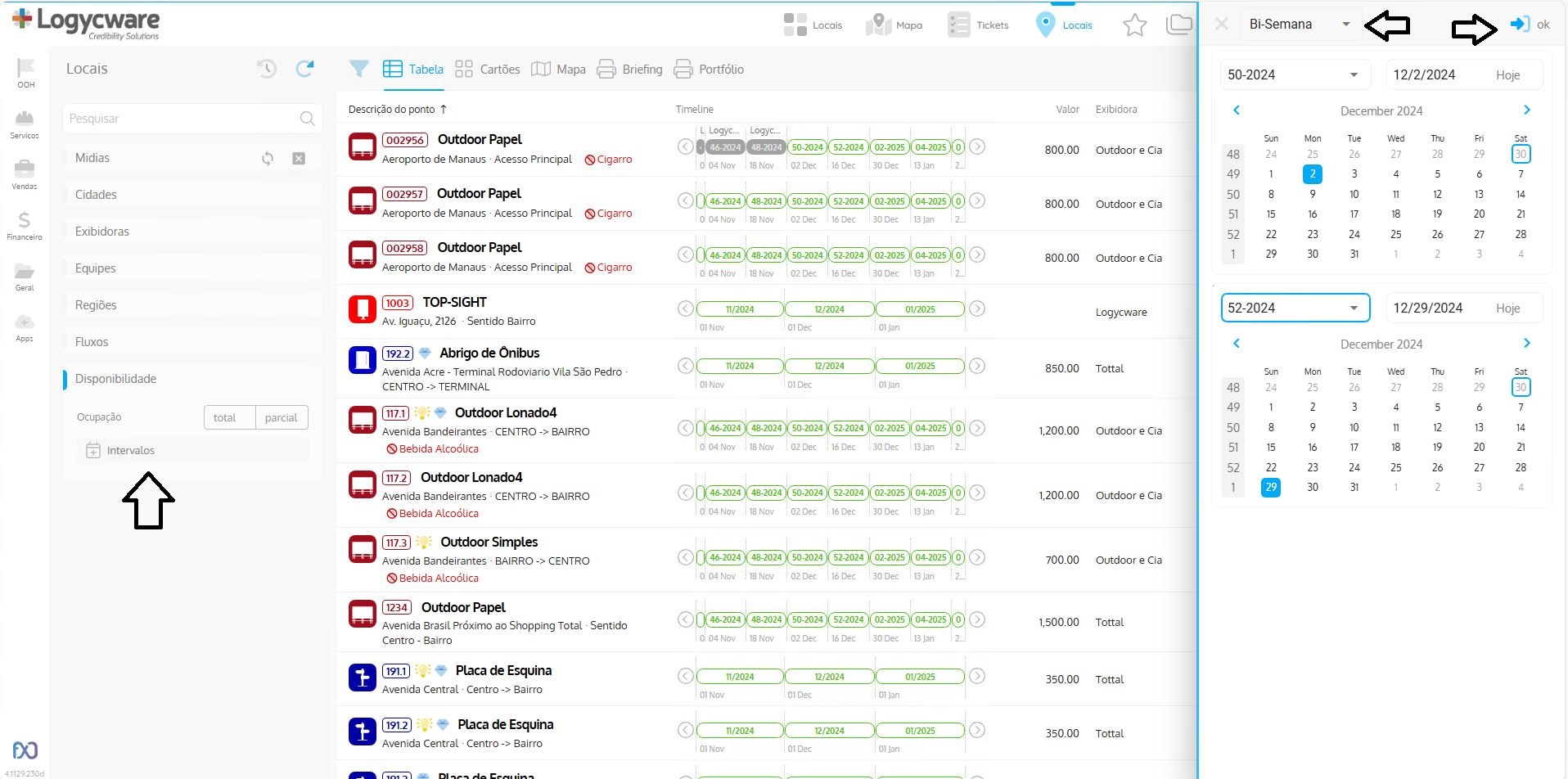Click the history clock icon beside Locais
The width and height of the screenshot is (1568, 779).
pyautogui.click(x=267, y=69)
